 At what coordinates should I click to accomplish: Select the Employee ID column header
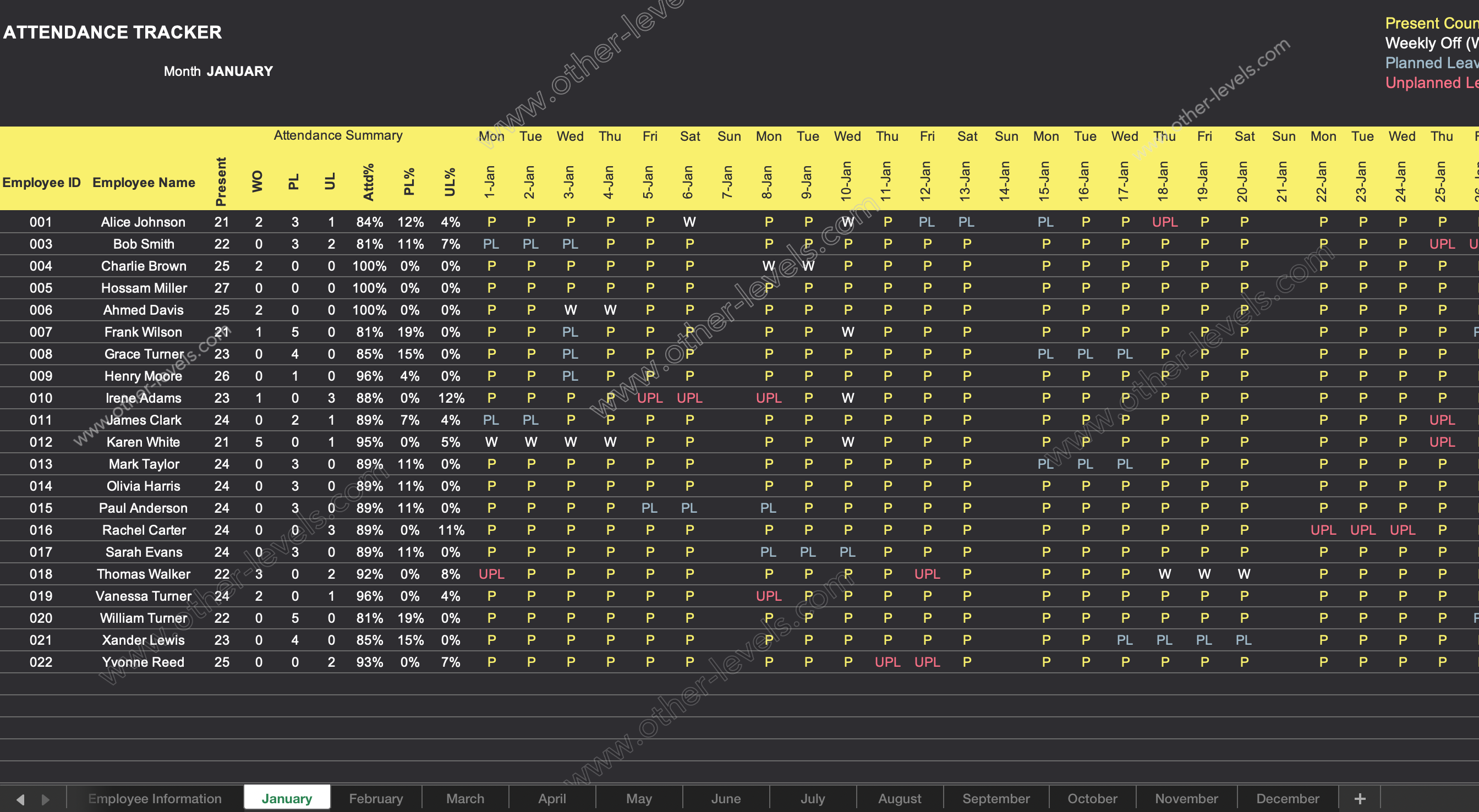pos(41,183)
